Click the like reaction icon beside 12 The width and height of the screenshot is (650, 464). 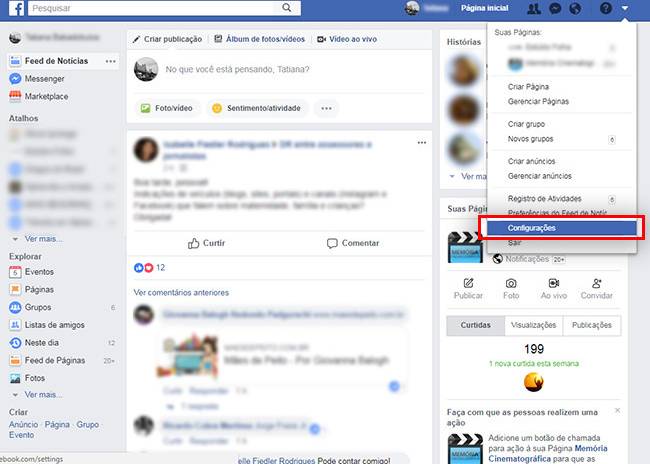tap(138, 267)
